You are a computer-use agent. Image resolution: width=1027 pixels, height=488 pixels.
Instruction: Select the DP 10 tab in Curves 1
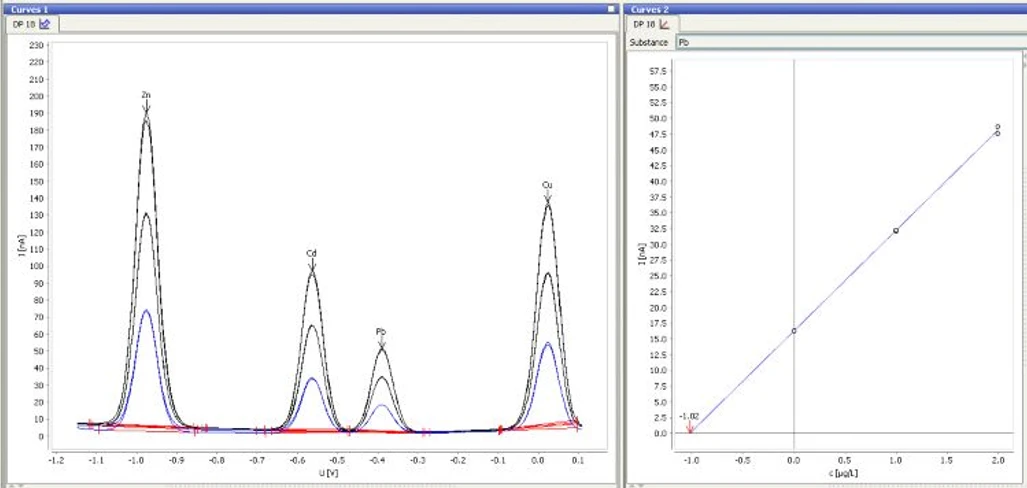[x=26, y=23]
